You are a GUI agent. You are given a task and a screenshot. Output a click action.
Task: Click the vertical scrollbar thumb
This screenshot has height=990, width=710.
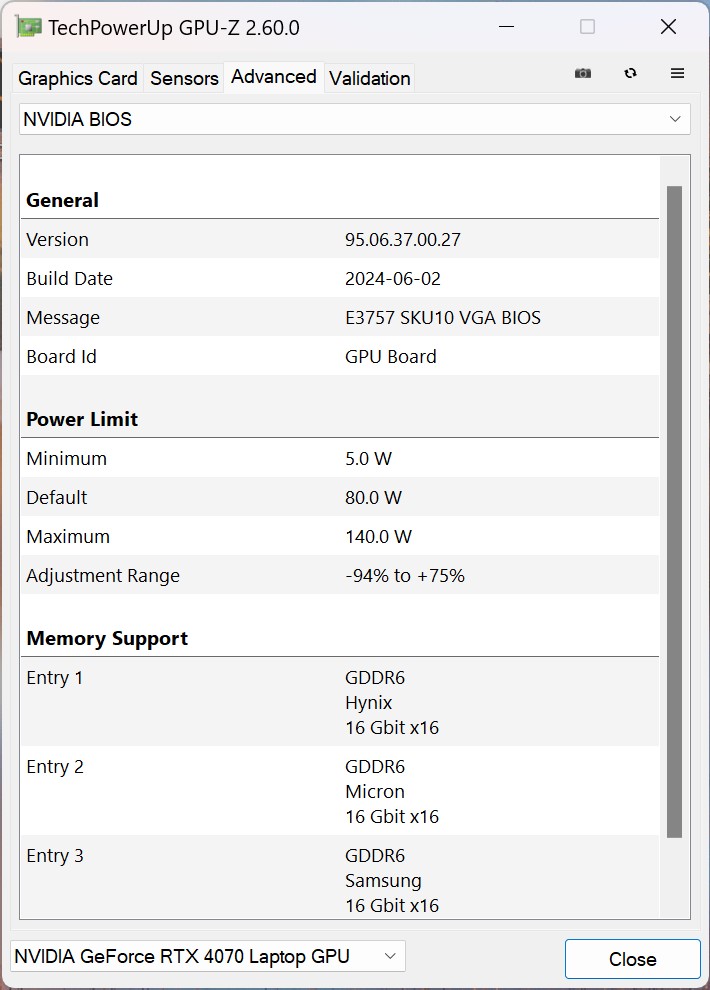[674, 510]
